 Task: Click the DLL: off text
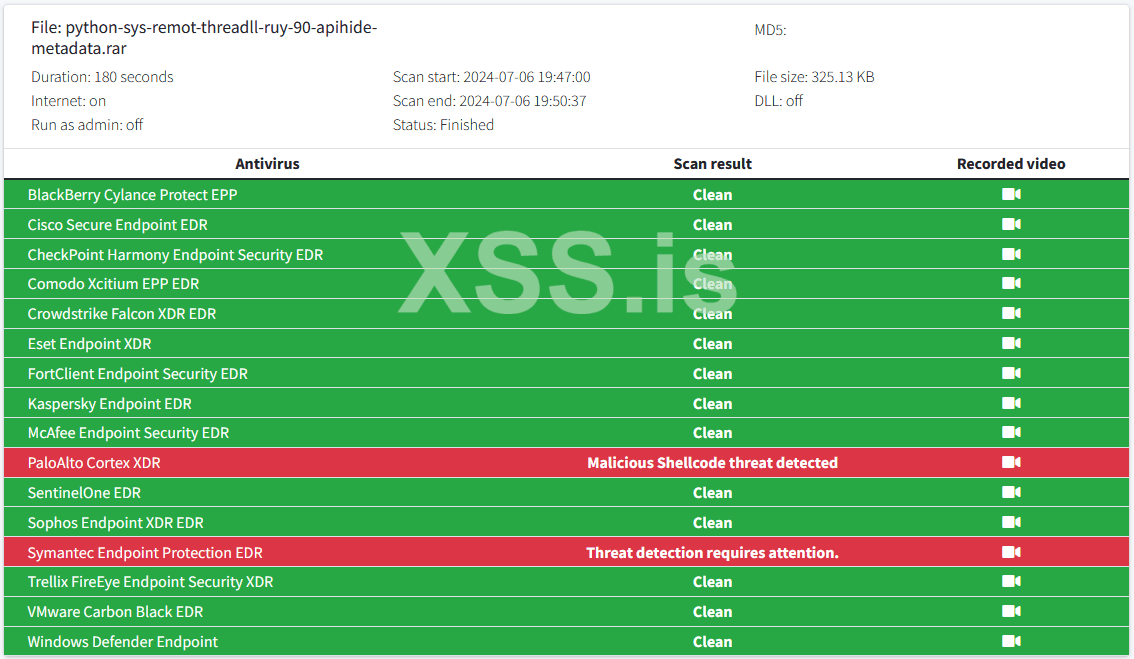tap(778, 101)
